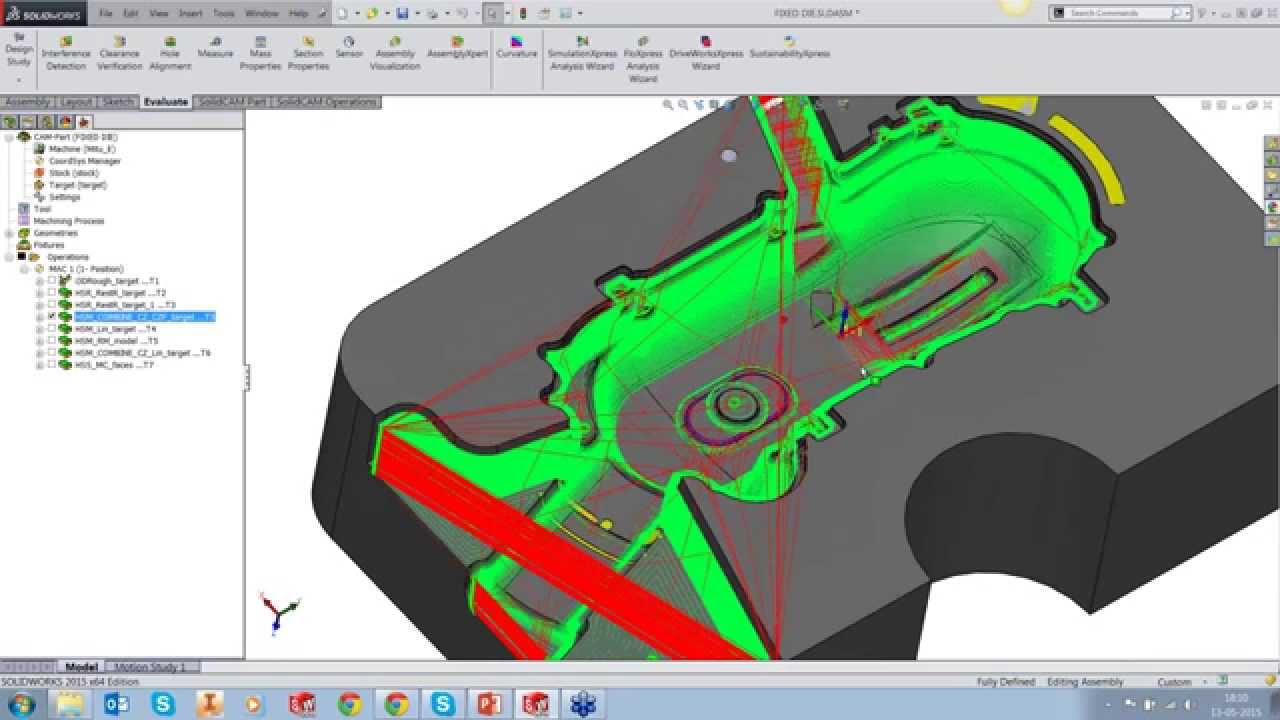Open the Sensor tool
This screenshot has width=1280, height=720.
tap(349, 47)
